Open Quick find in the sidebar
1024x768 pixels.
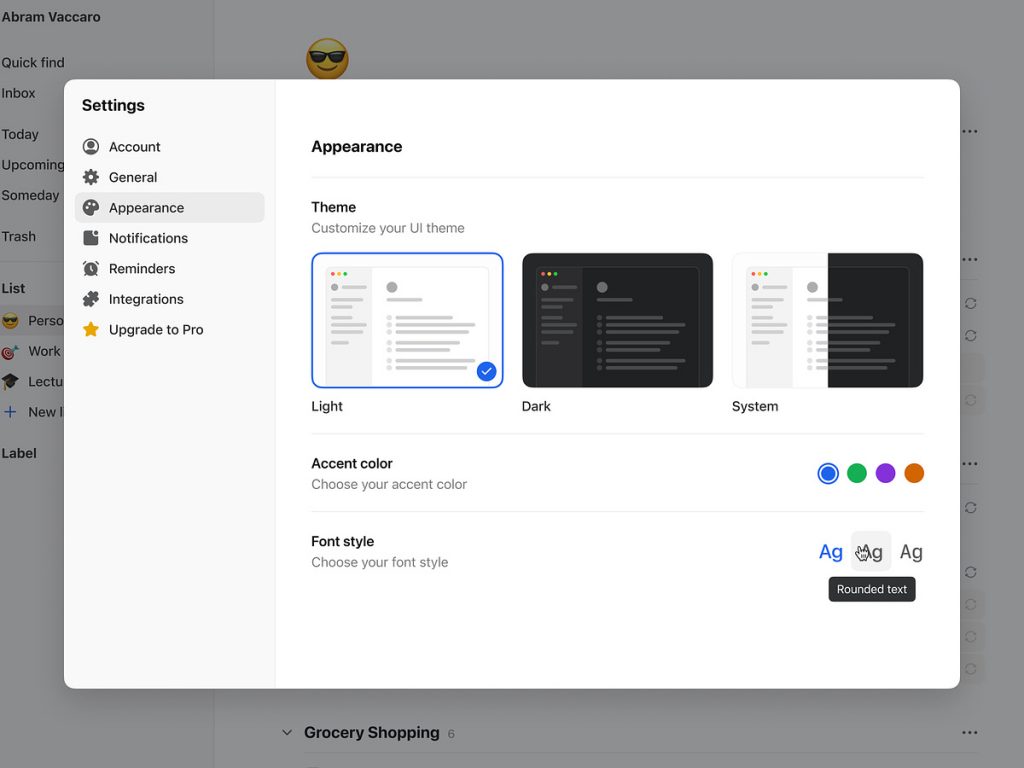point(33,62)
